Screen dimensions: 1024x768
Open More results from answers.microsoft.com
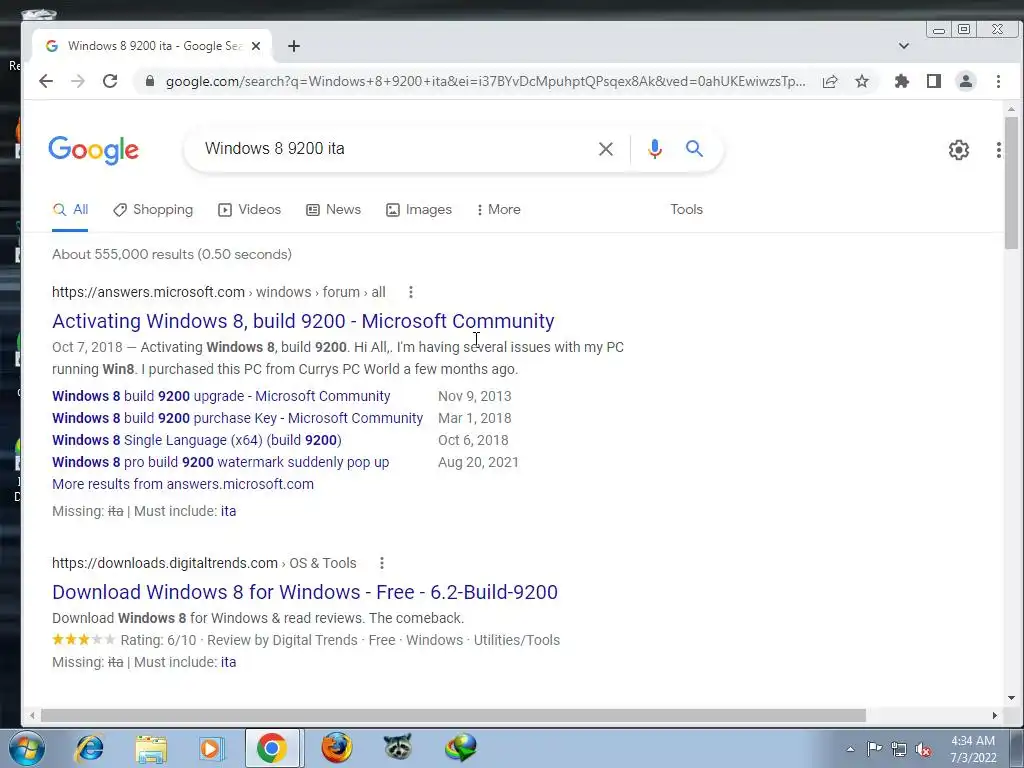[183, 485]
